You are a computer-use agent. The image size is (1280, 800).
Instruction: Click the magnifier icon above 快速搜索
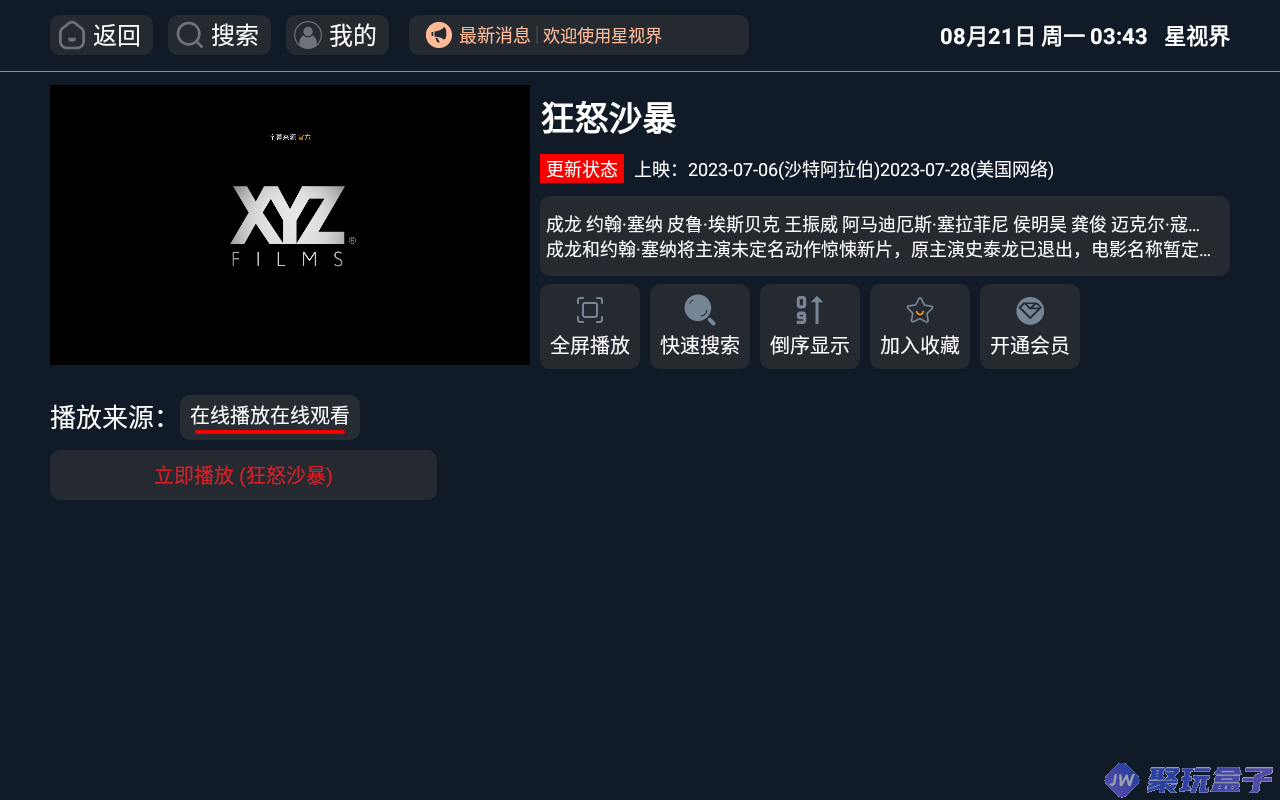700,310
